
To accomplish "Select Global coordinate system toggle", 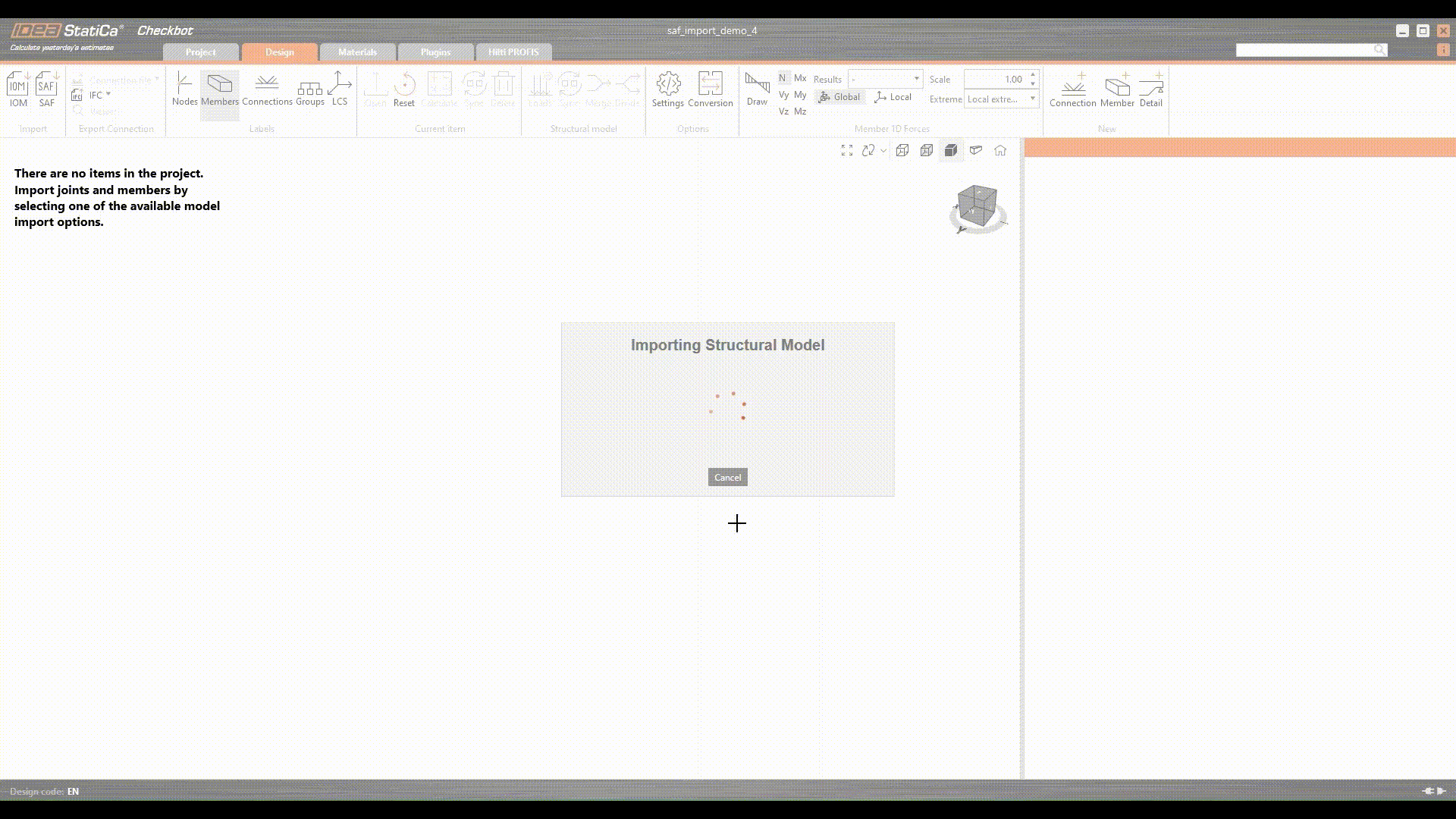I will 839,97.
